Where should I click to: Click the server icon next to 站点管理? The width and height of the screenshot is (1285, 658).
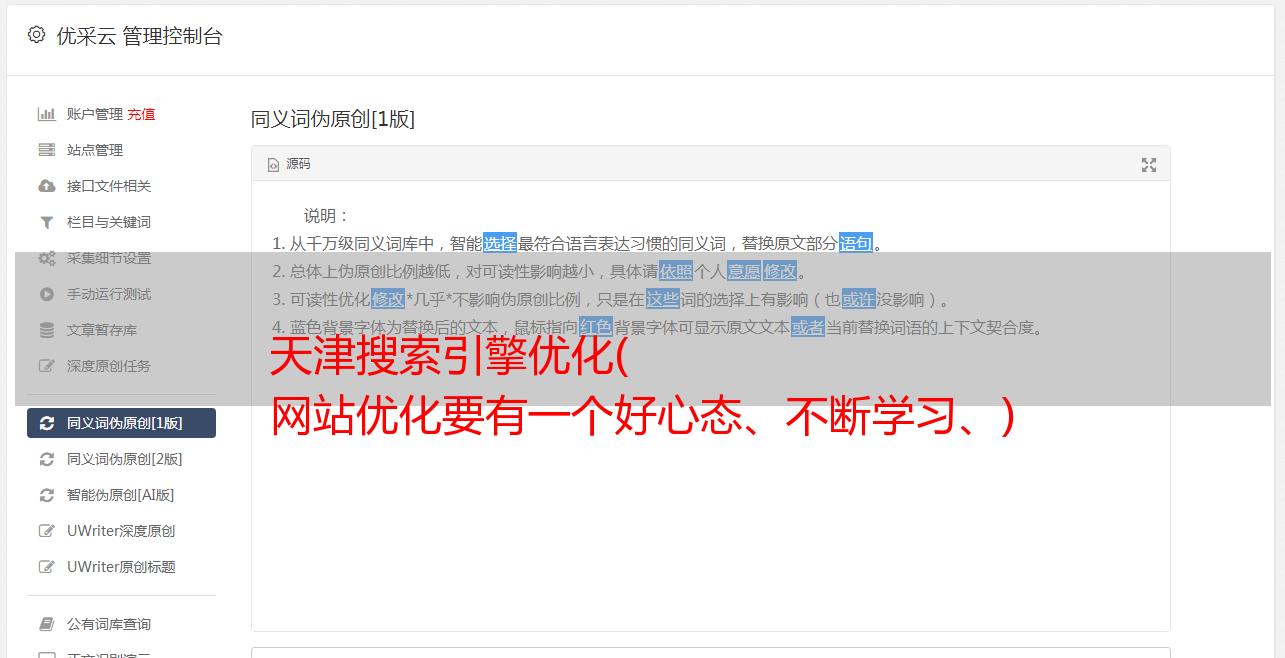pyautogui.click(x=46, y=150)
